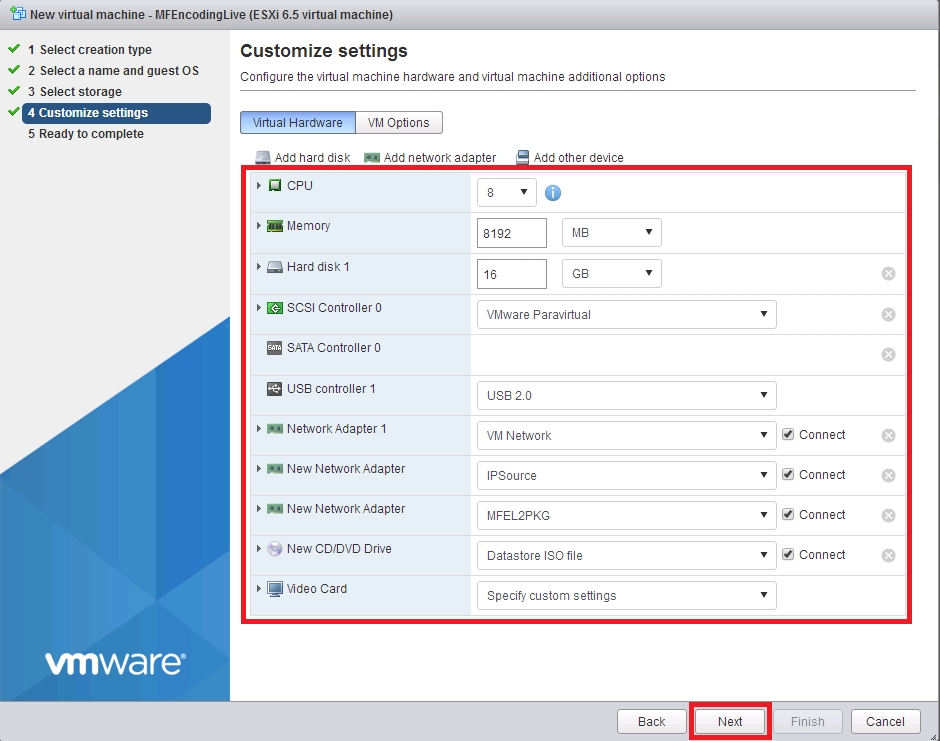Expand the New CD/DVD Drive row
940x741 pixels.
[258, 549]
